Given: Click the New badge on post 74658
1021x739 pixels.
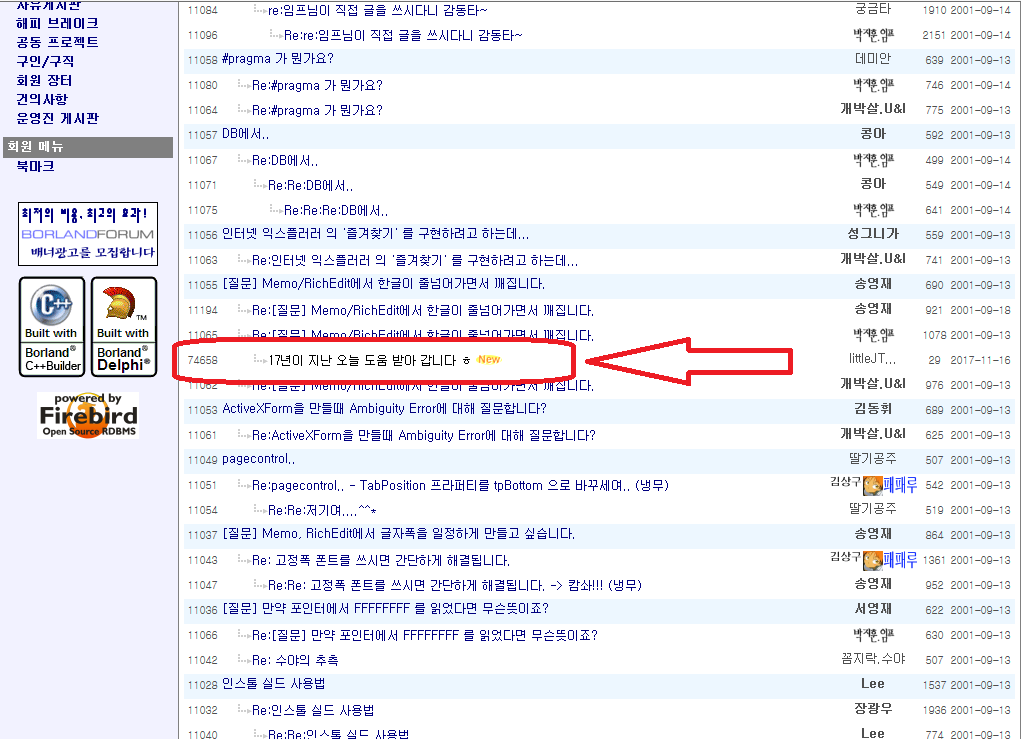Looking at the screenshot, I should coord(488,359).
